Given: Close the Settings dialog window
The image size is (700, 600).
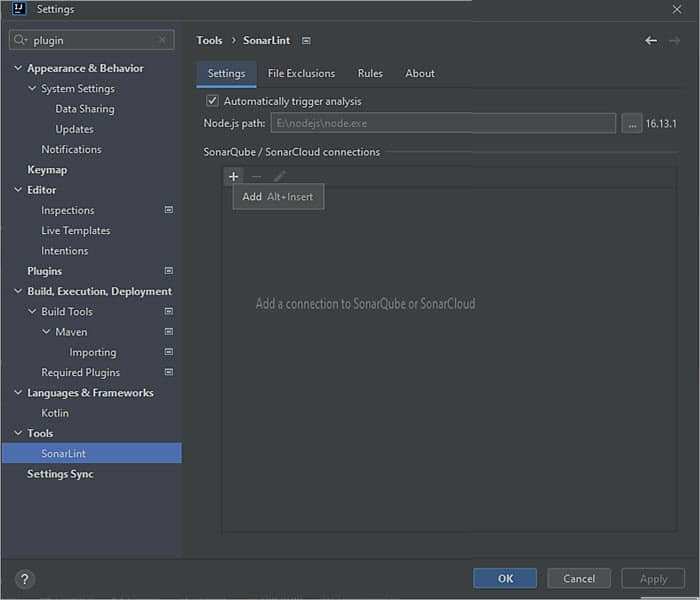Looking at the screenshot, I should [677, 9].
